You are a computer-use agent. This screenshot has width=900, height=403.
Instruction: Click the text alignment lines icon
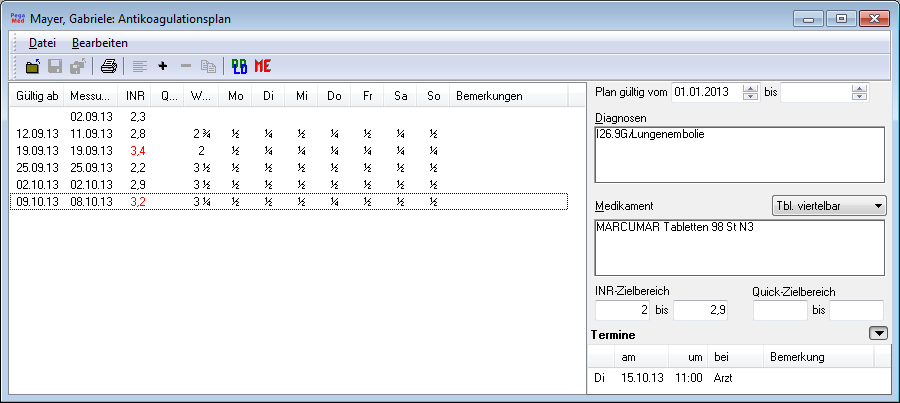[x=139, y=67]
